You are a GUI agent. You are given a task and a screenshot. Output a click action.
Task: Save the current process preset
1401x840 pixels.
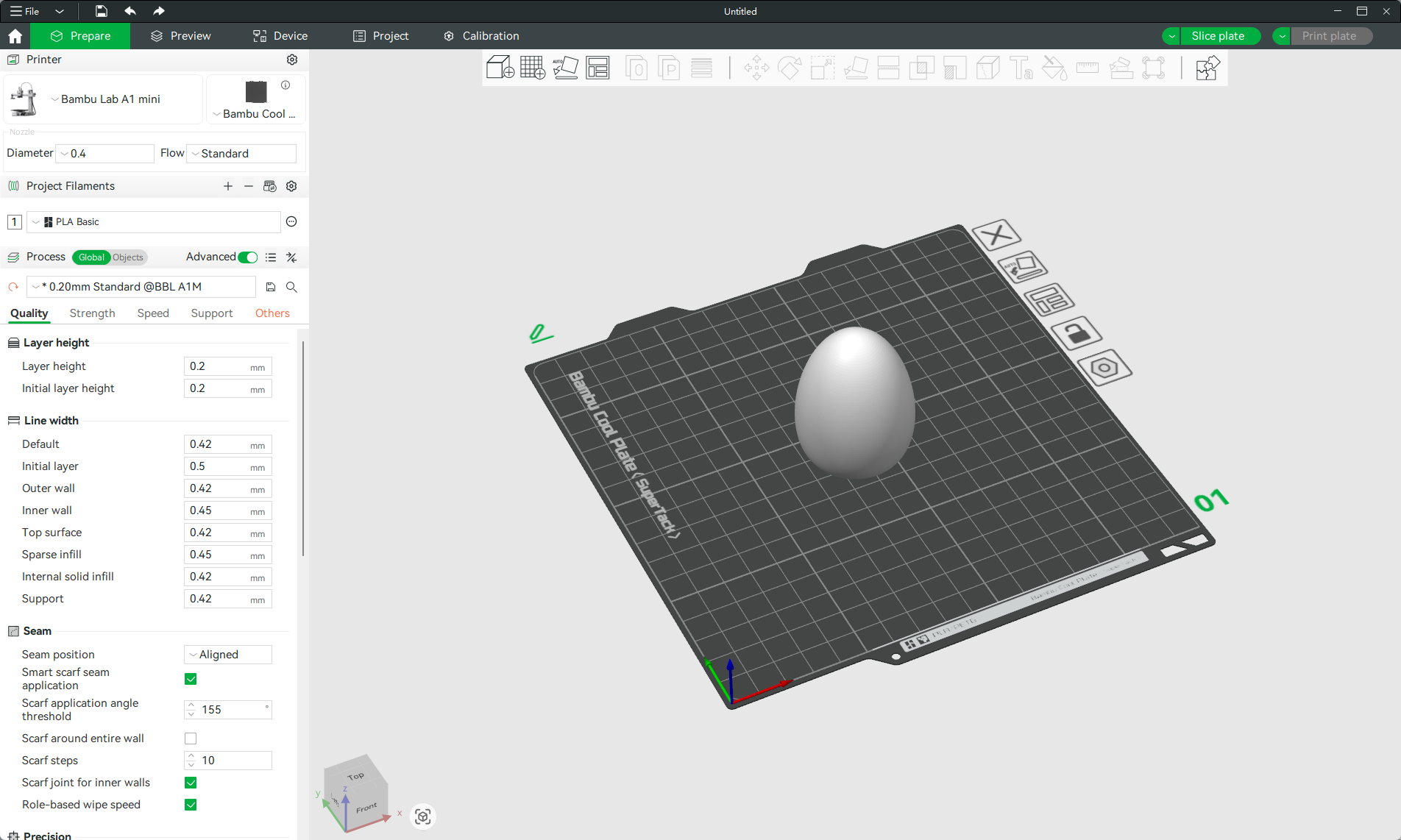tap(271, 287)
